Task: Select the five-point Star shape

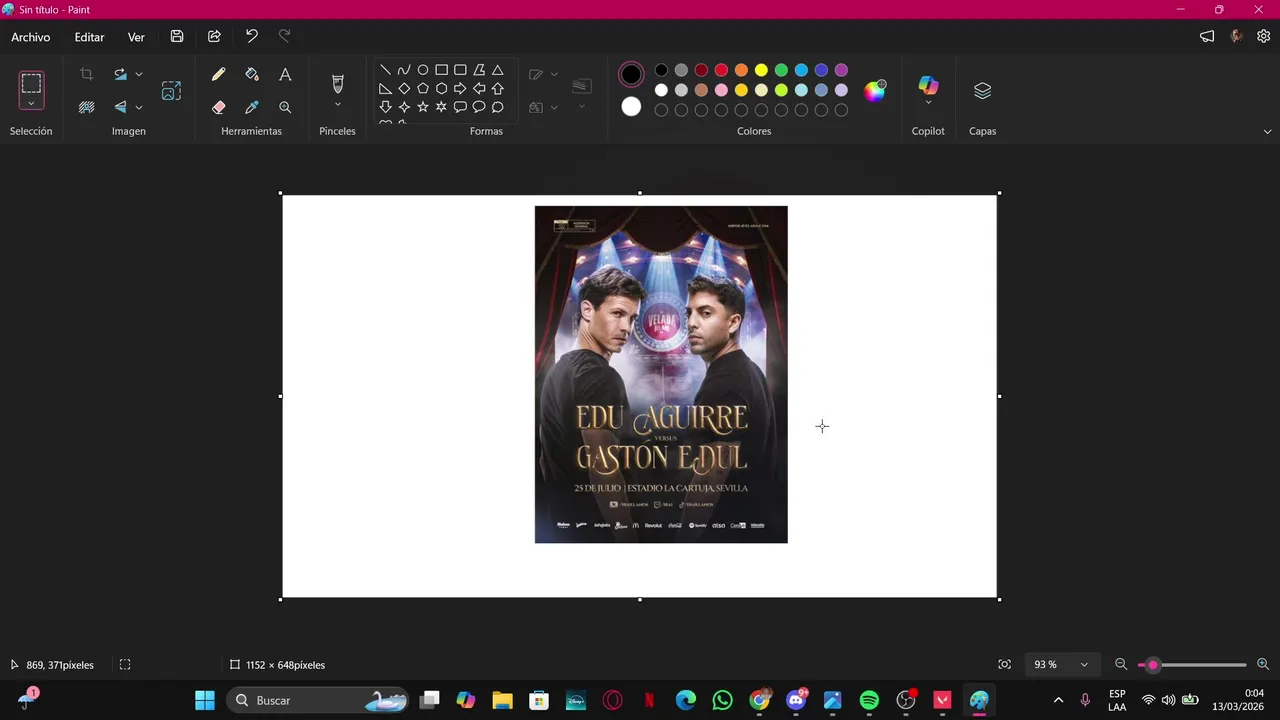Action: (423, 107)
